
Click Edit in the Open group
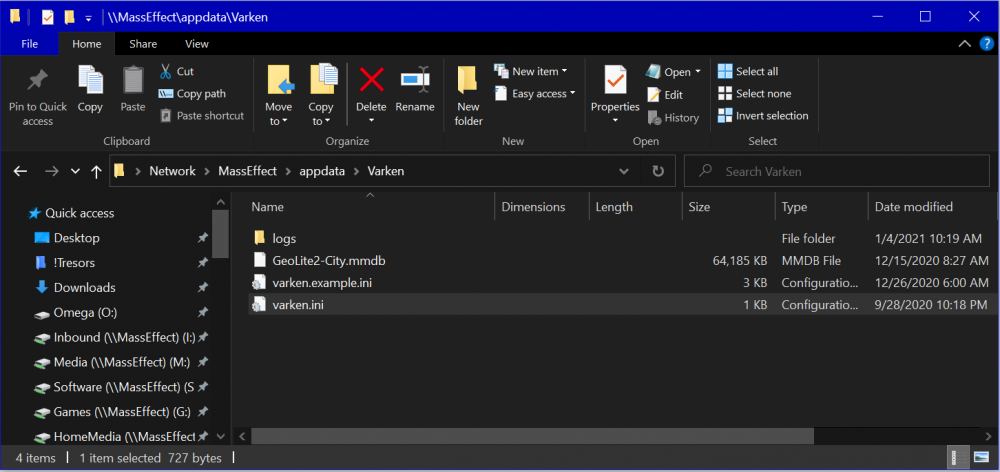coord(665,95)
